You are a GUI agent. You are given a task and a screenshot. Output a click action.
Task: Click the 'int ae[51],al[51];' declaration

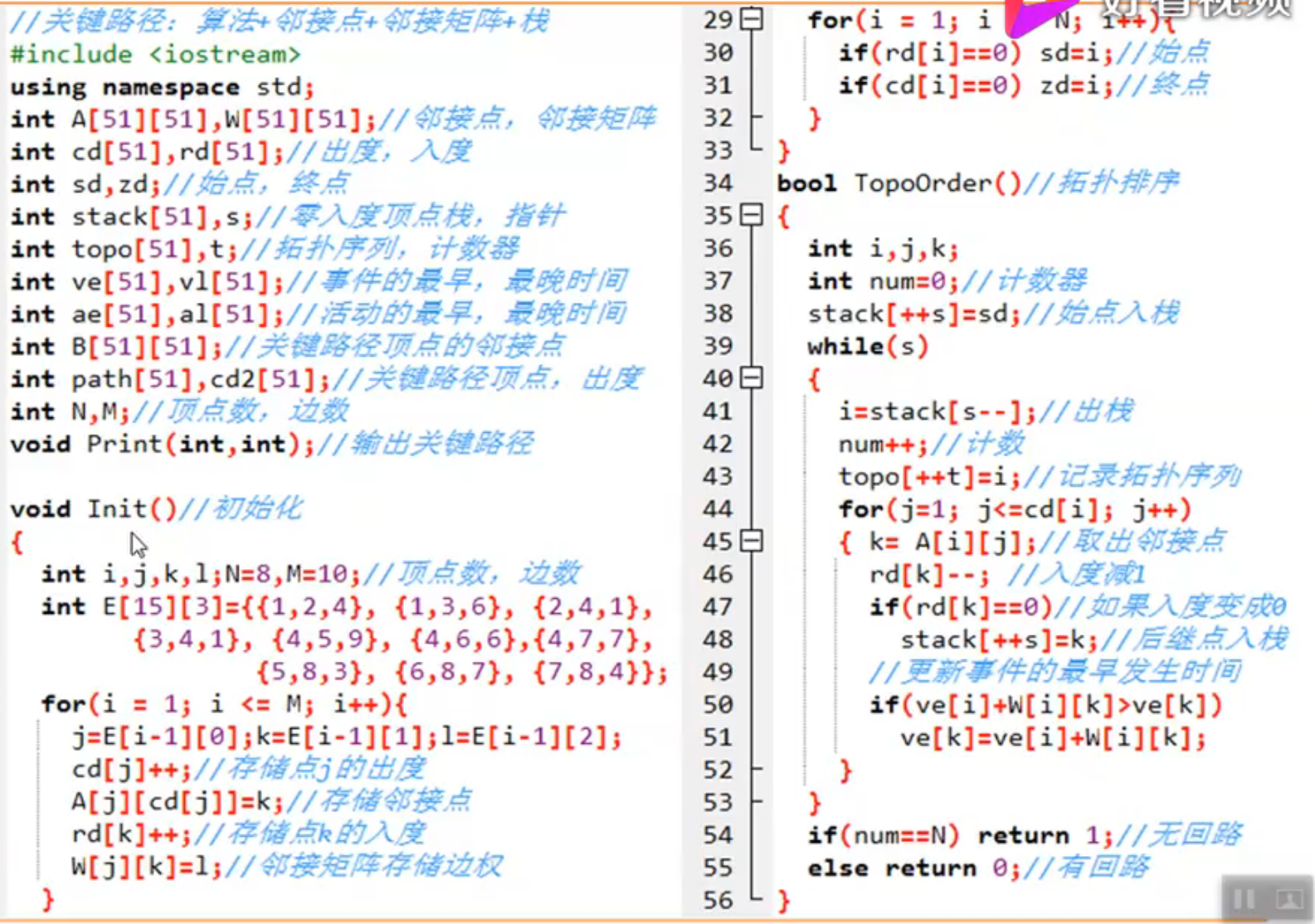pos(147,314)
